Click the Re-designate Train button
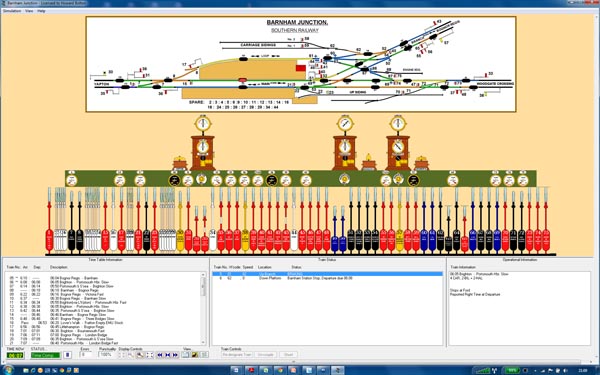The image size is (600, 375). [237, 355]
